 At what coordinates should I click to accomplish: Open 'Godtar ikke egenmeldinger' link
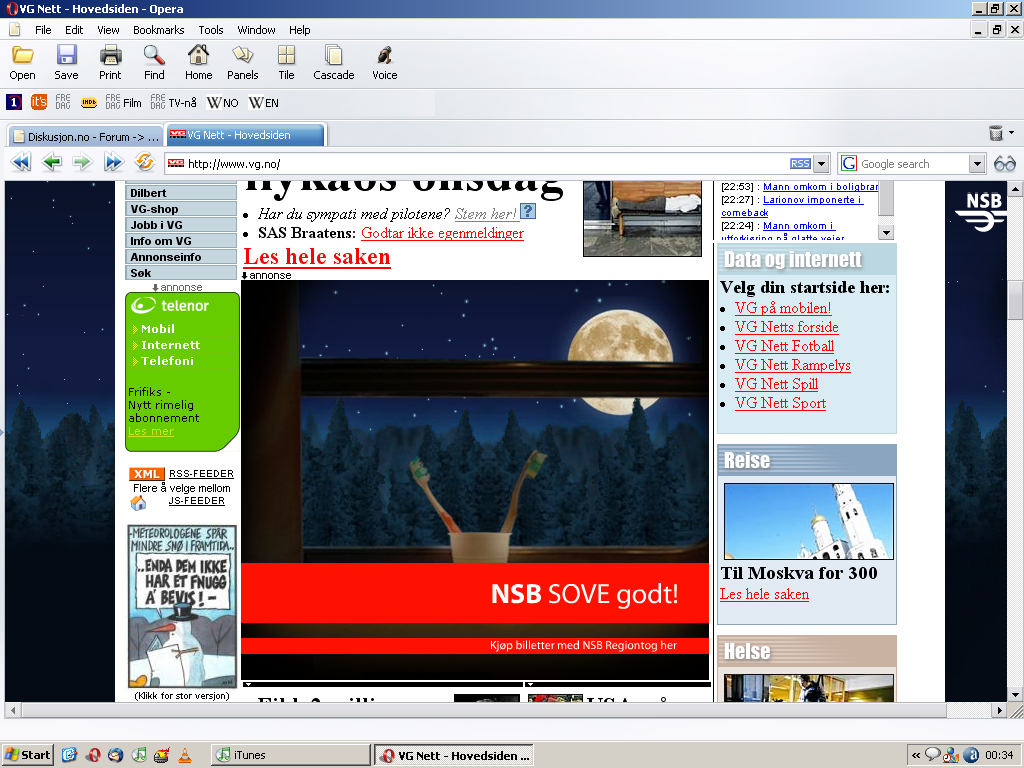click(x=442, y=233)
